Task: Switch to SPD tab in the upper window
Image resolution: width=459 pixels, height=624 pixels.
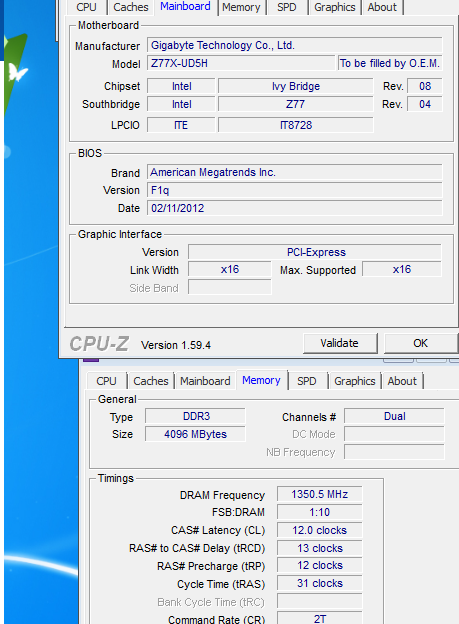Action: [x=287, y=7]
